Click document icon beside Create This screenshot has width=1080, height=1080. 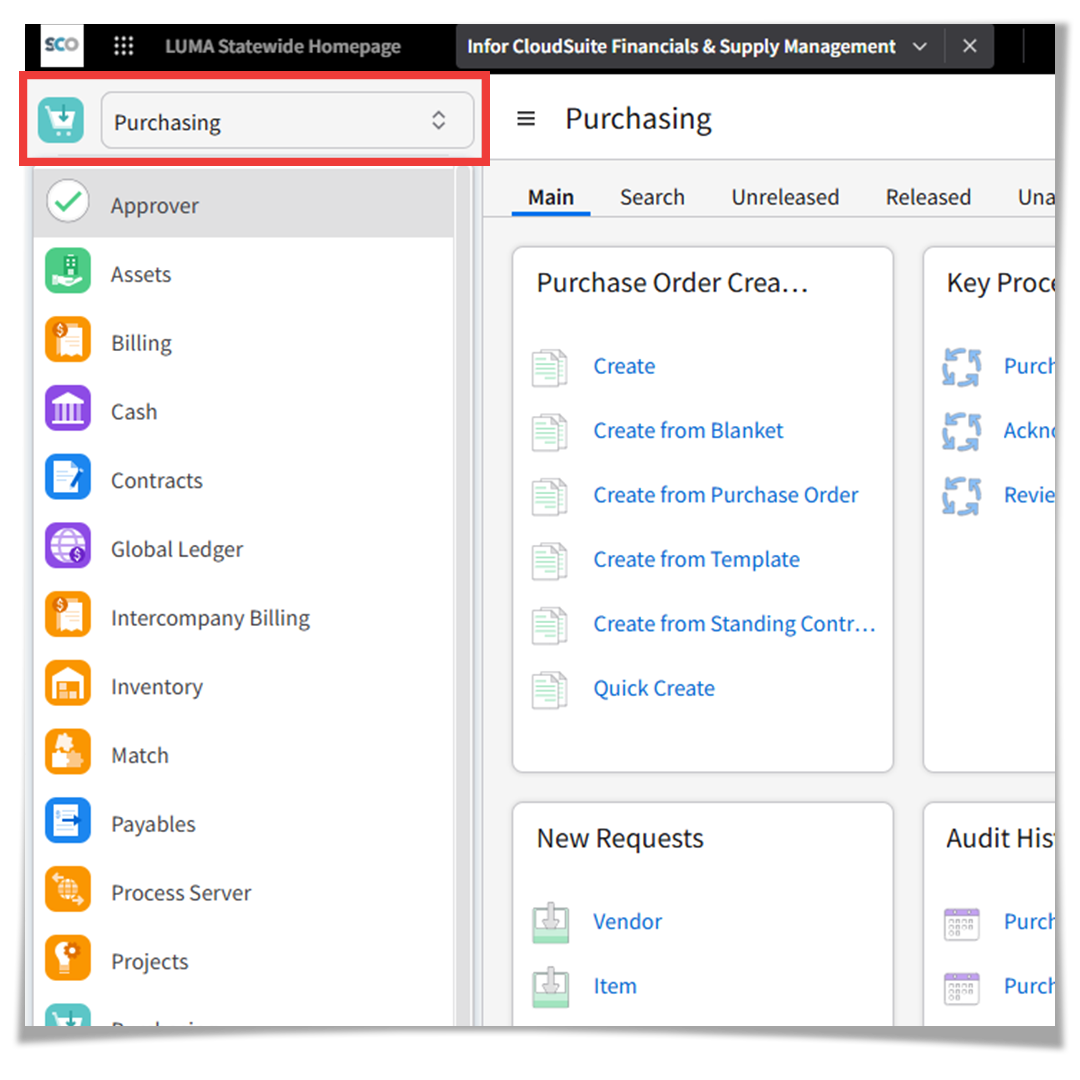coord(550,368)
